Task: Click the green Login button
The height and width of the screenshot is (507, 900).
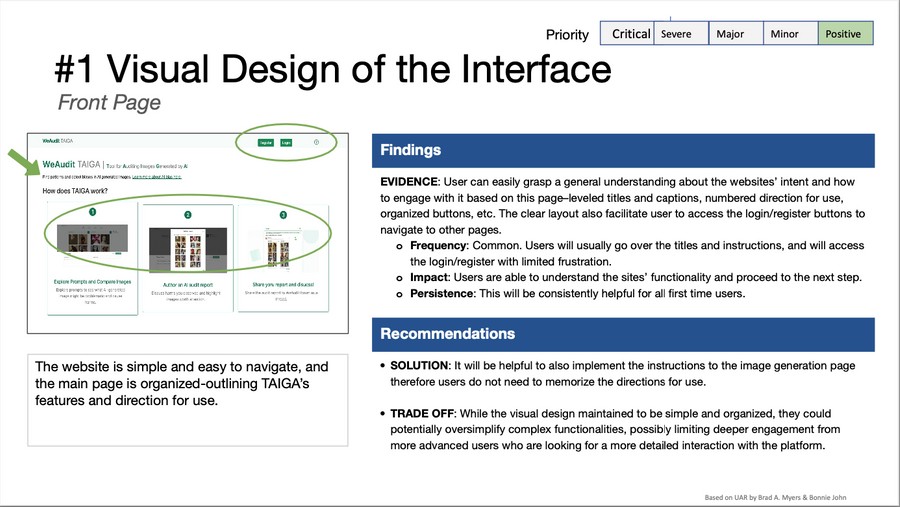Action: tap(286, 142)
